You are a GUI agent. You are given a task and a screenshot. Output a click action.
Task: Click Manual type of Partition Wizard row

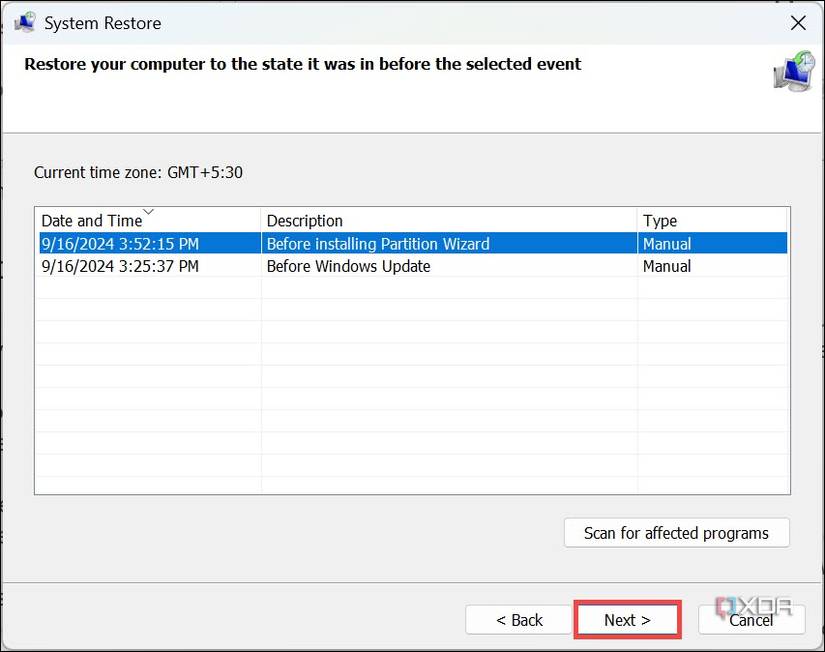coord(667,244)
